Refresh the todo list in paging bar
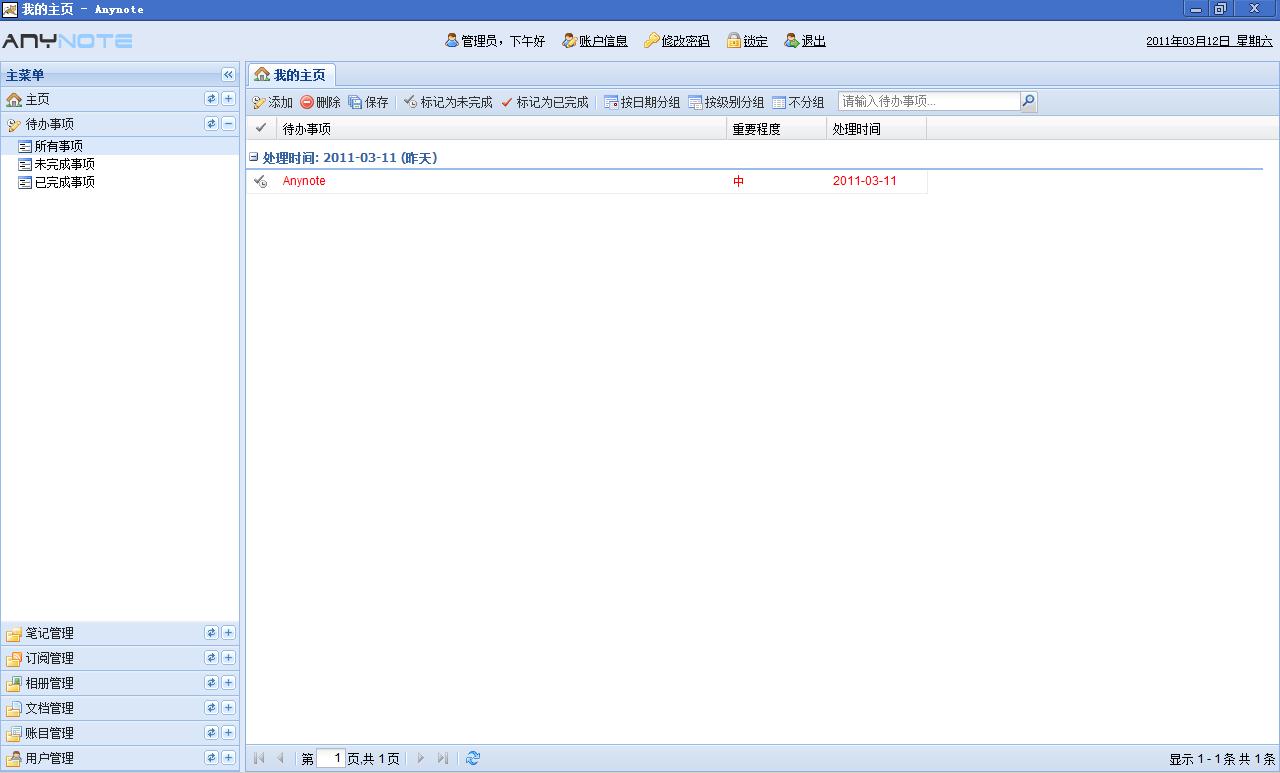Viewport: 1280px width, 773px height. (473, 758)
